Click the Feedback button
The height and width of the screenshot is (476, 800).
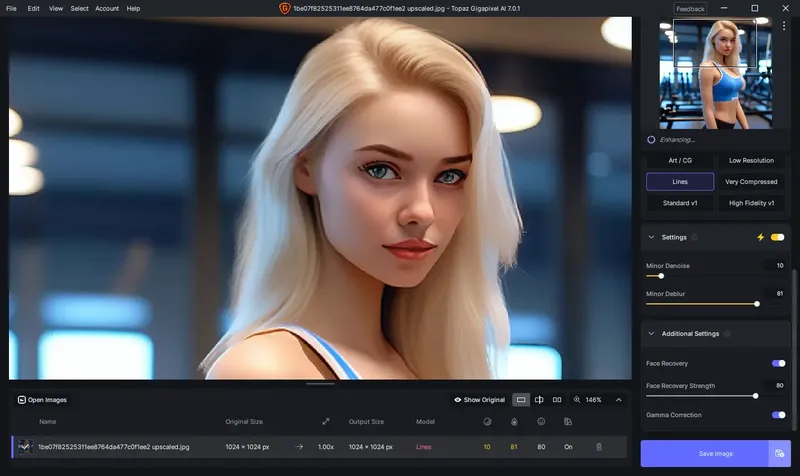[x=690, y=9]
